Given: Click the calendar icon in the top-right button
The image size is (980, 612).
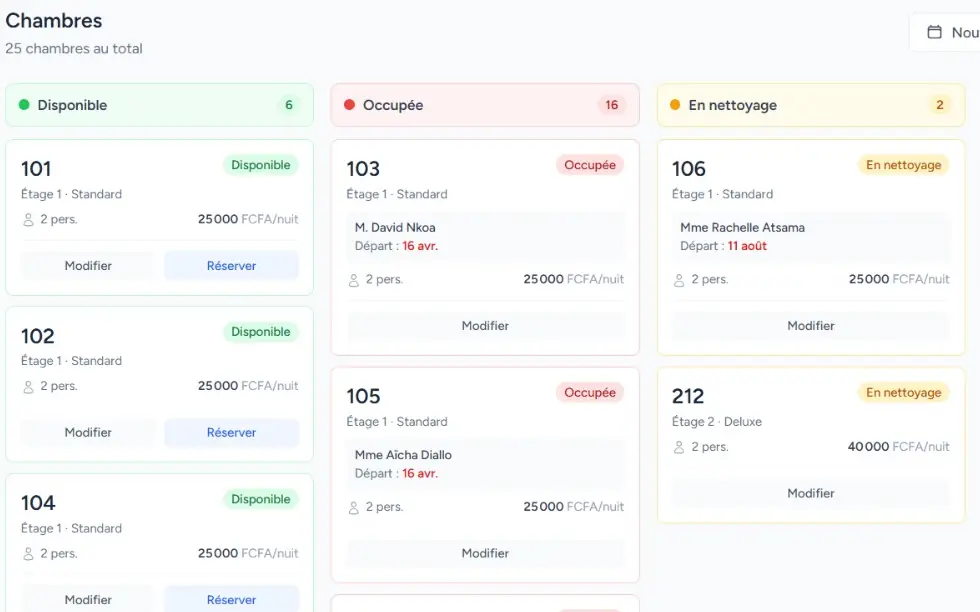Looking at the screenshot, I should [934, 32].
